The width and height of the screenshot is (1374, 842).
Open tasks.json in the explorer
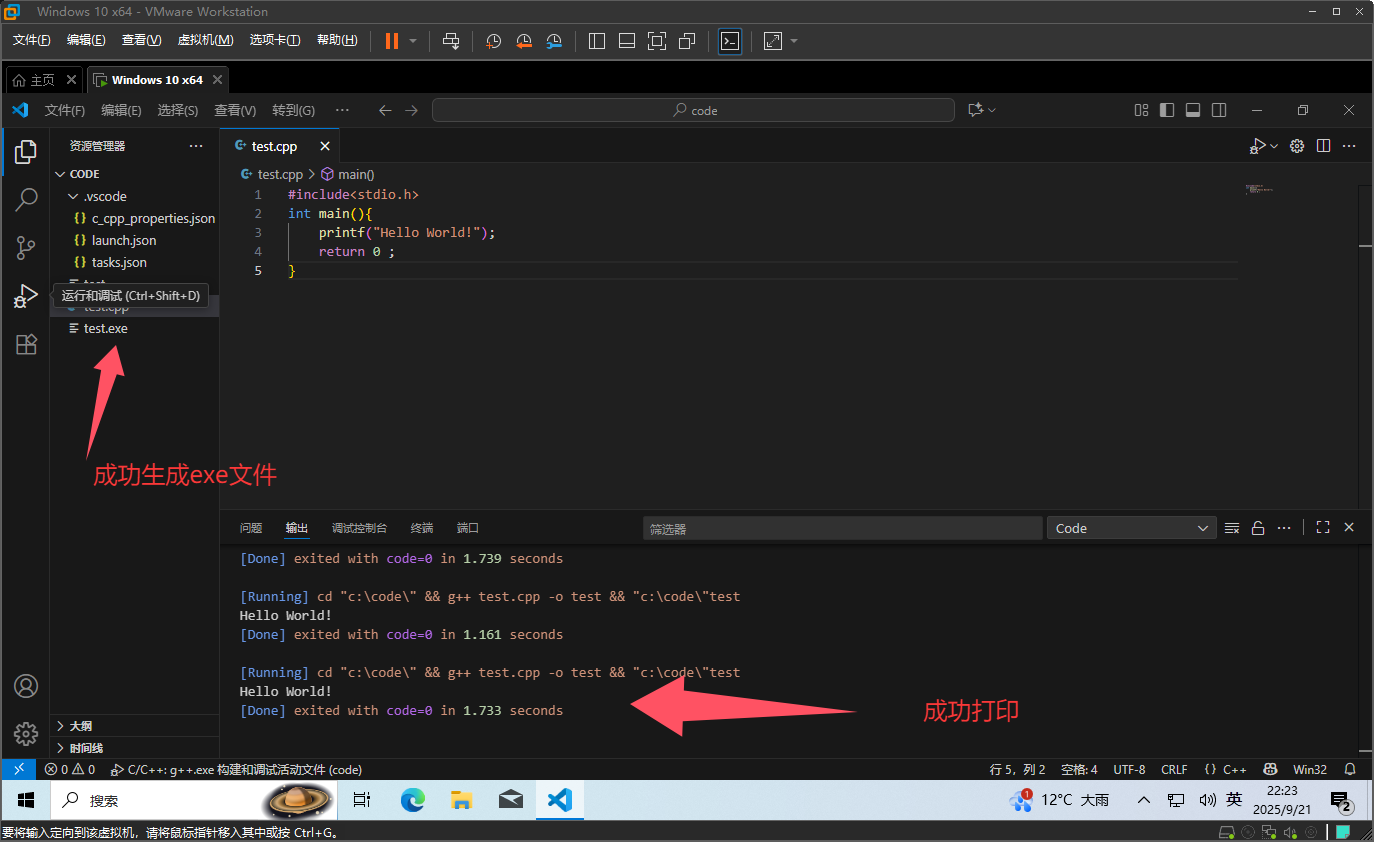coord(119,262)
